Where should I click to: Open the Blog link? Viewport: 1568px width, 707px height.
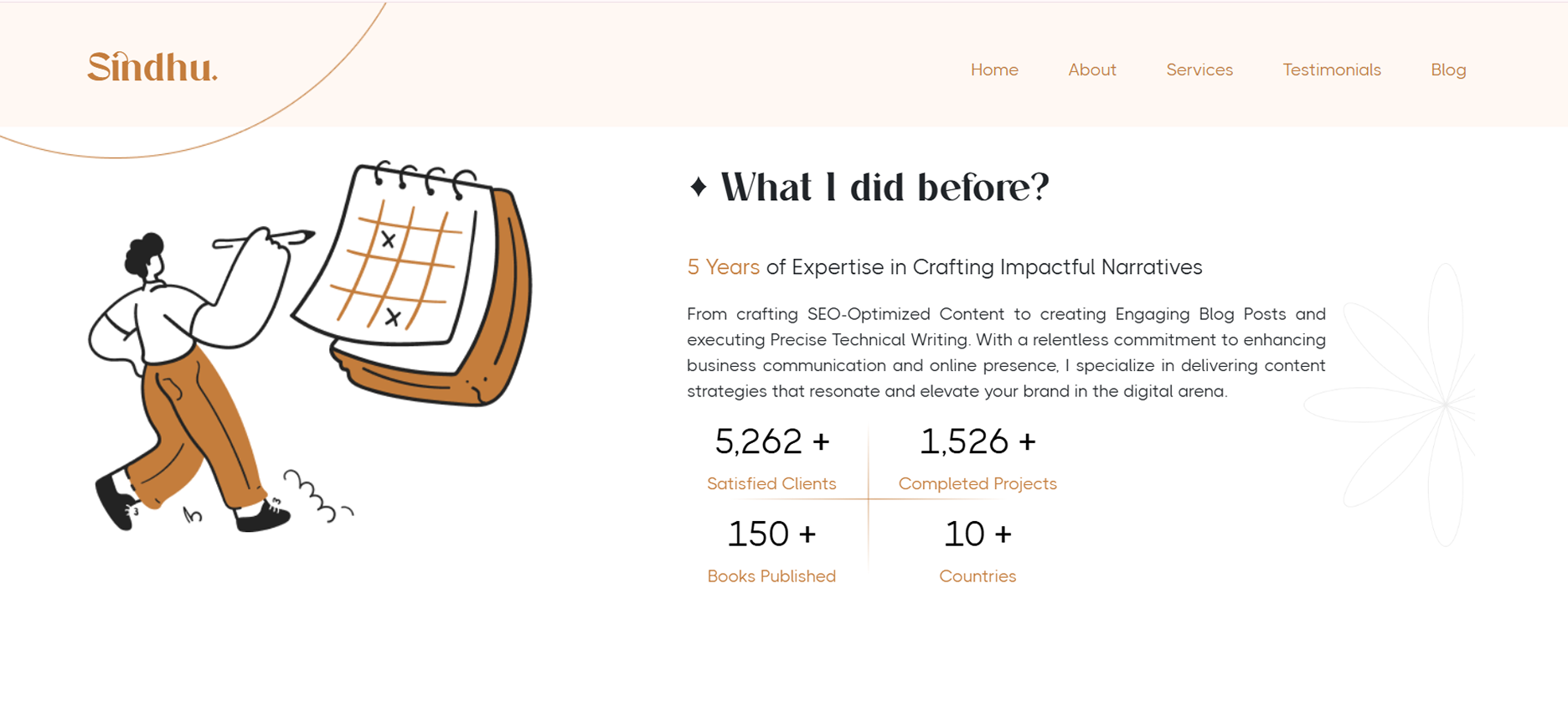[x=1447, y=70]
